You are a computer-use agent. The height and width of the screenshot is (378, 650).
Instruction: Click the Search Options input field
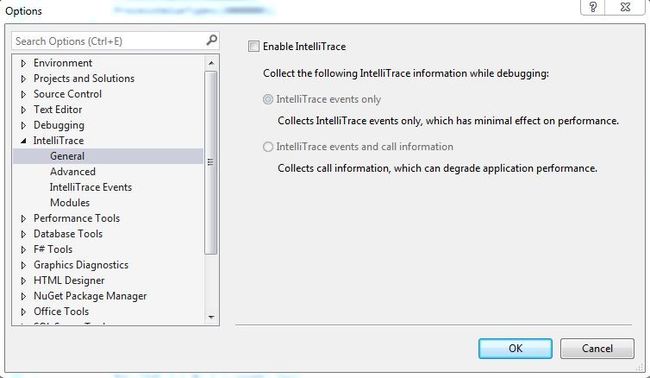pyautogui.click(x=109, y=41)
